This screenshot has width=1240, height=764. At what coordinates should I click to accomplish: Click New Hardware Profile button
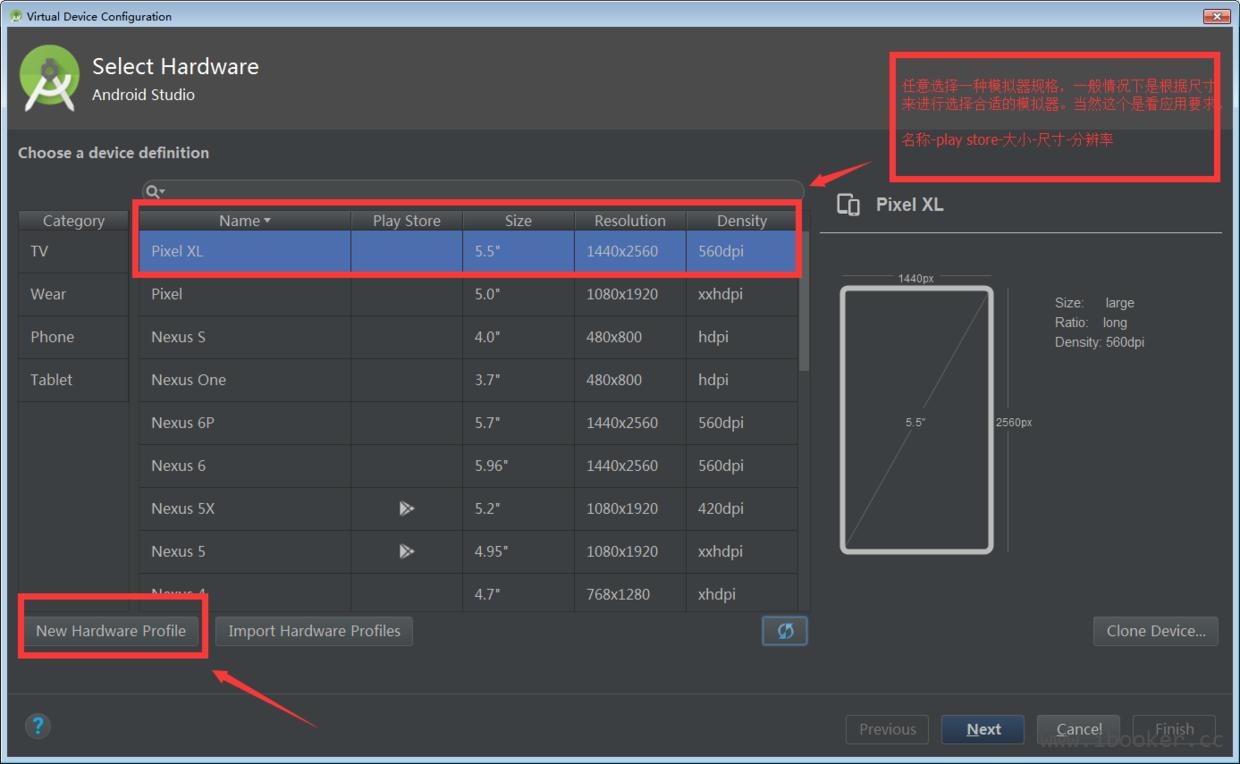click(x=111, y=631)
